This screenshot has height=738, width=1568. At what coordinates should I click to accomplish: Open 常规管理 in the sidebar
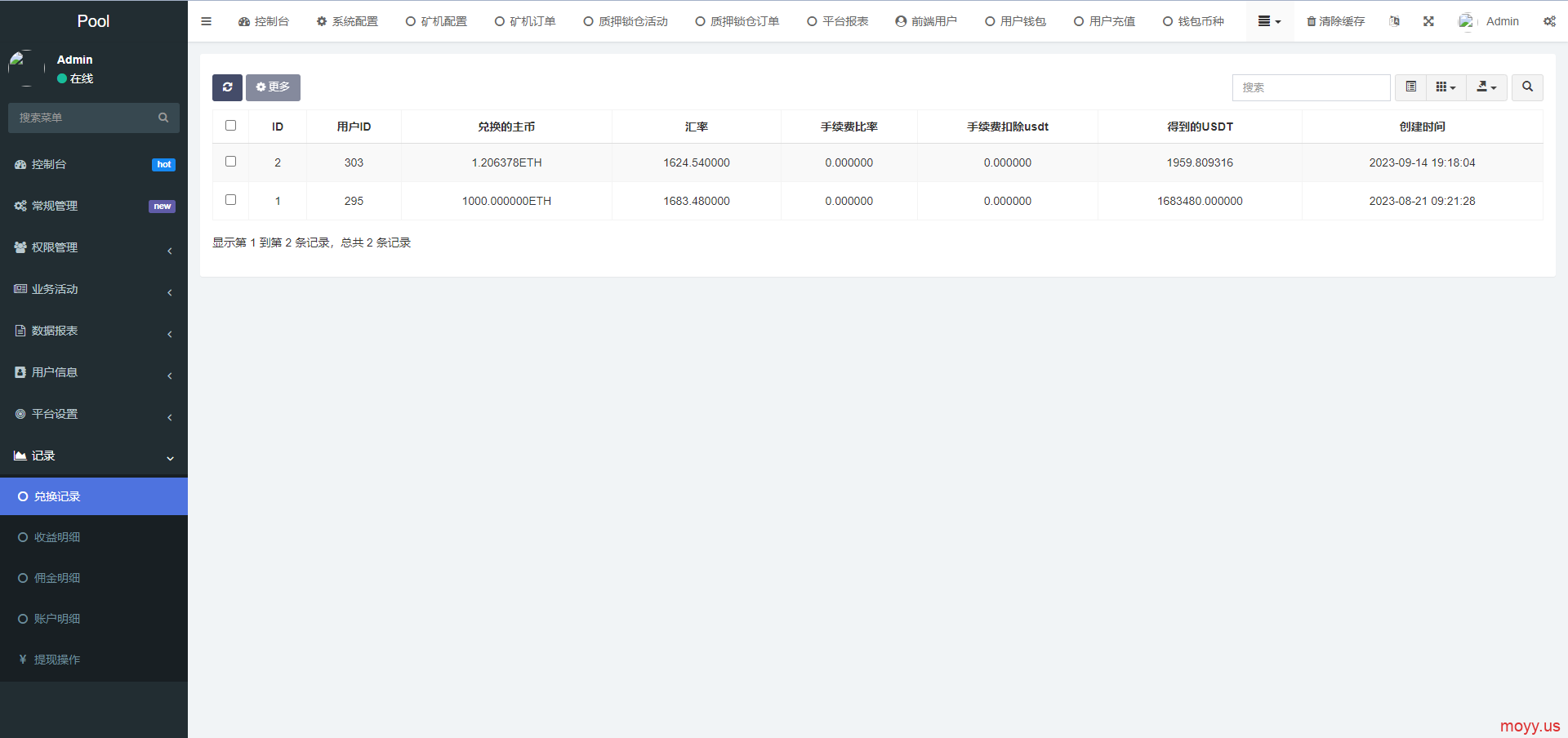tap(94, 206)
